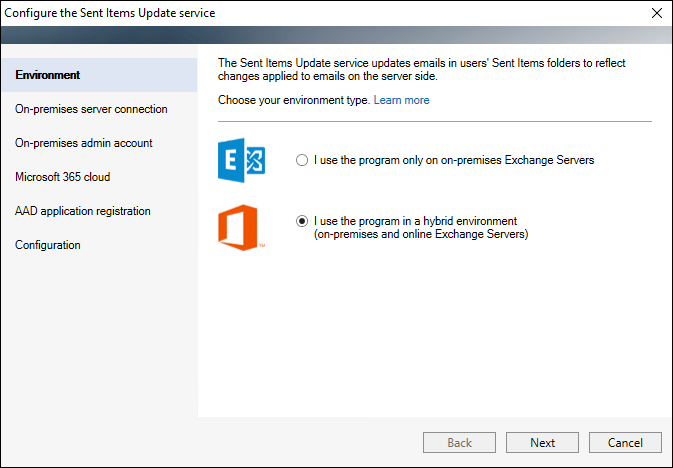Click the blue Exchange Server icon
673x468 pixels.
point(242,160)
